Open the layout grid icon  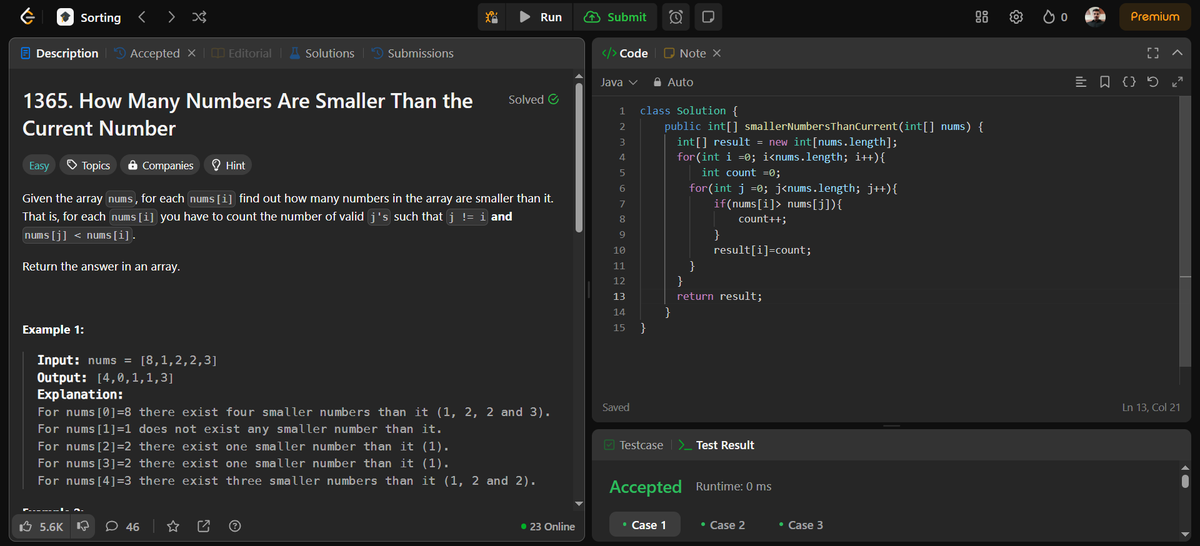(981, 17)
